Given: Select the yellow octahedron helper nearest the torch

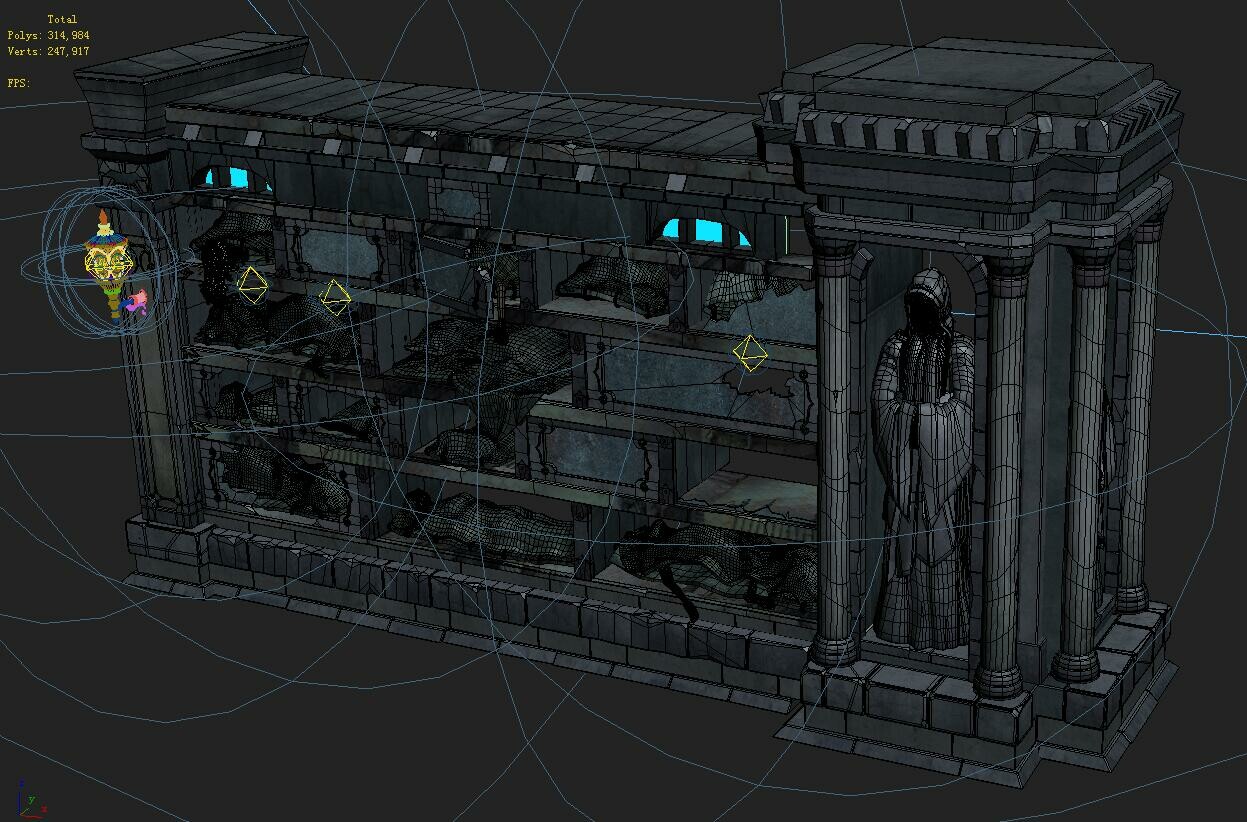Looking at the screenshot, I should coord(252,285).
